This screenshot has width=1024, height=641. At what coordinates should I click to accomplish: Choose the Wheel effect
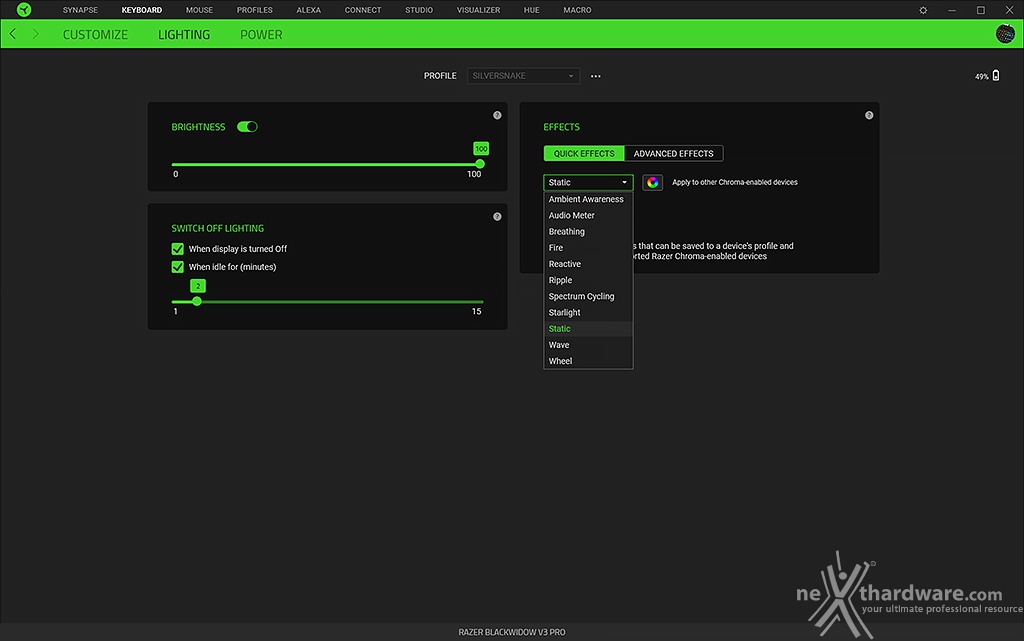[x=588, y=361]
